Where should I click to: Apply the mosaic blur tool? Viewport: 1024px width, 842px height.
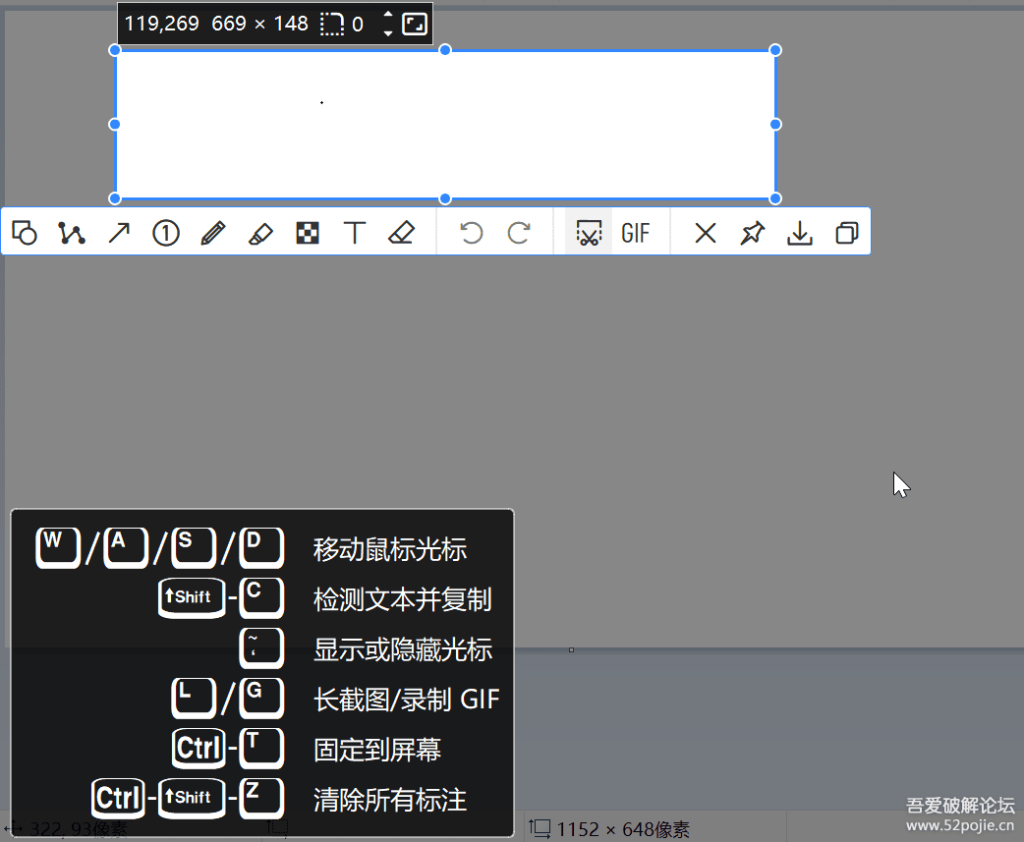308,233
